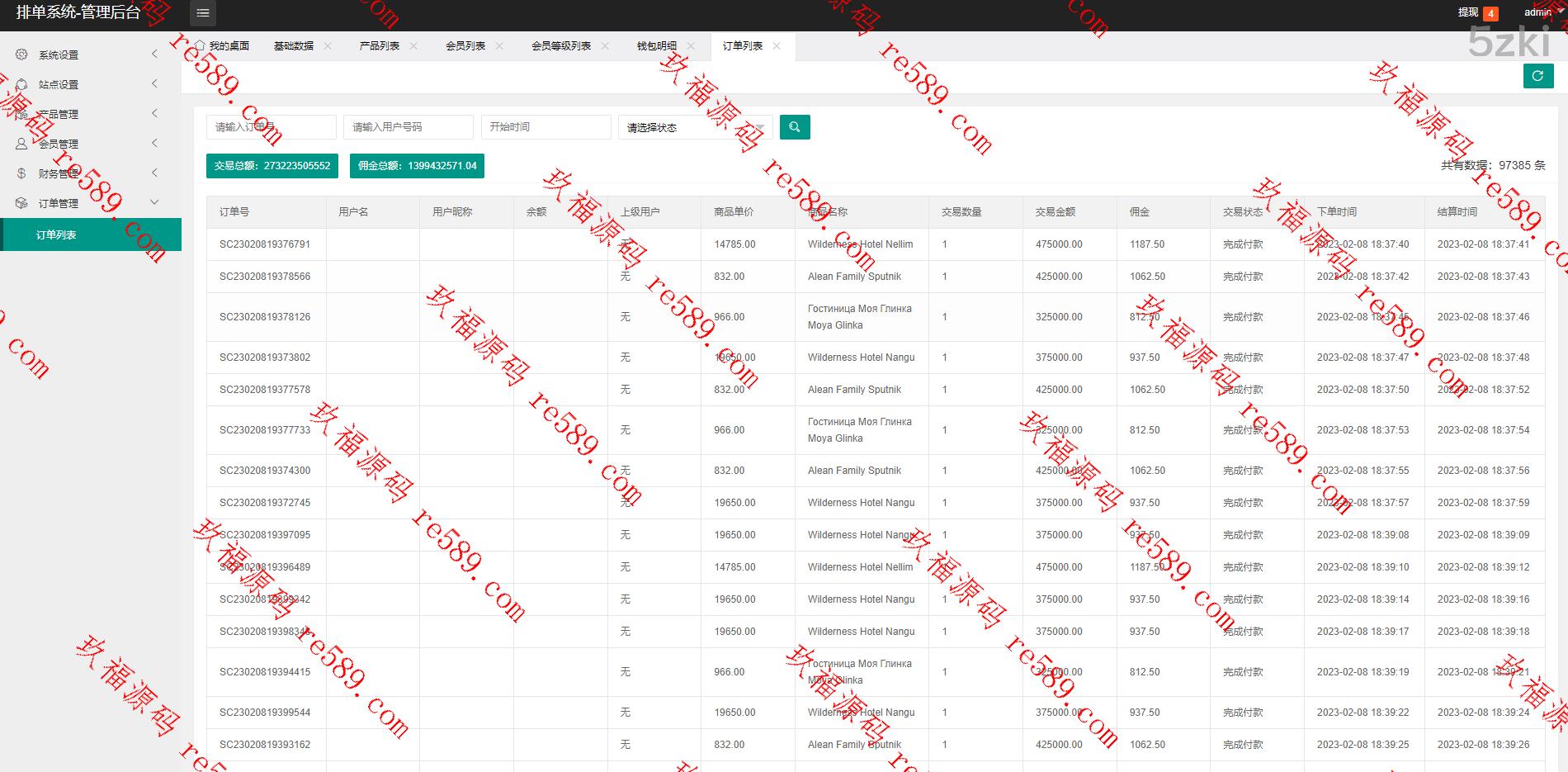Screen dimensions: 1568x772
Task: Switch to the 会员列表 tab
Action: (x=465, y=46)
